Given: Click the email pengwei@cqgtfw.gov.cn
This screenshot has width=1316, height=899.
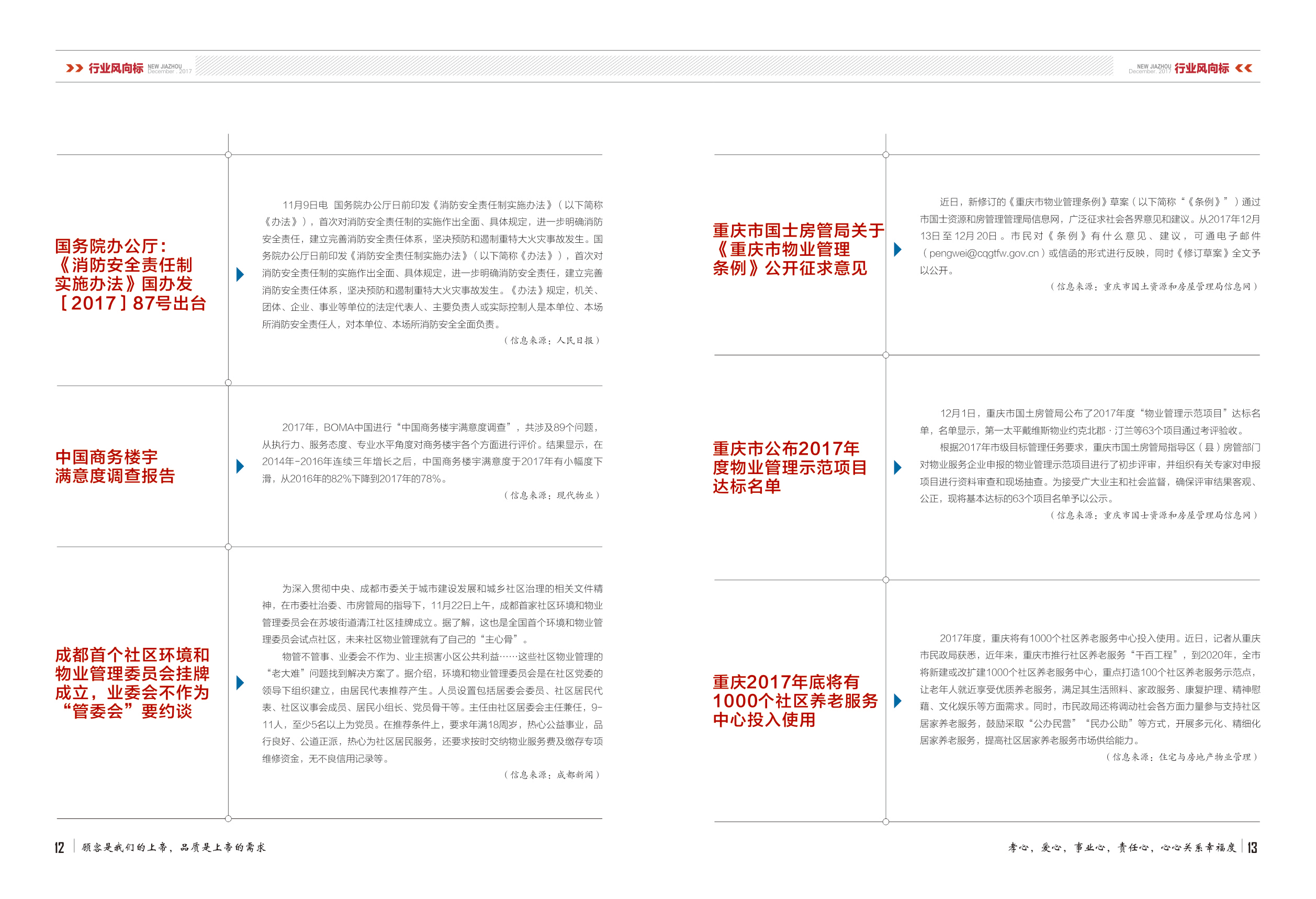Looking at the screenshot, I should tap(984, 254).
